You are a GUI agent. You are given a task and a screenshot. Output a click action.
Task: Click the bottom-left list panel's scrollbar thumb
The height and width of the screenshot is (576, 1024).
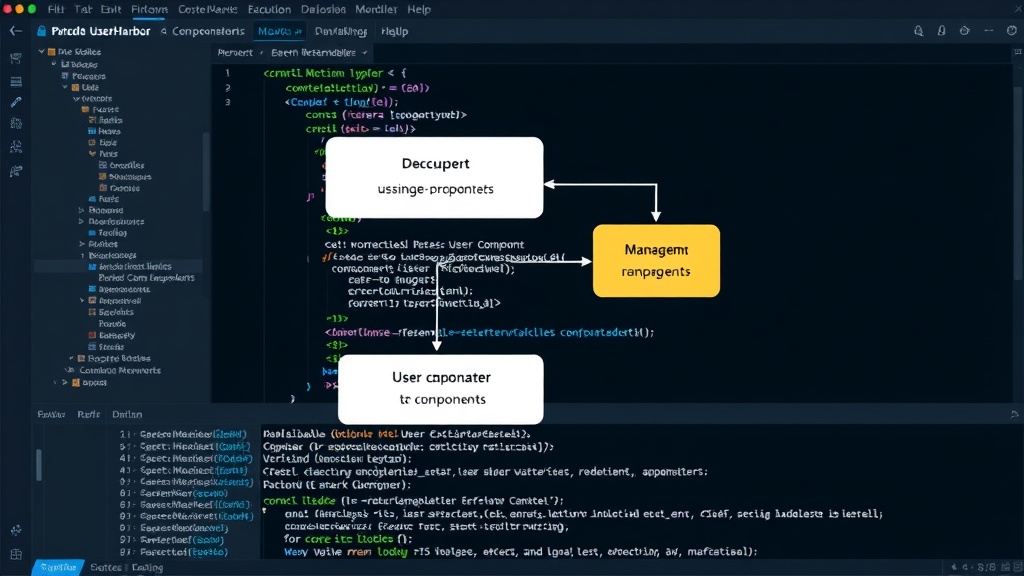pyautogui.click(x=39, y=464)
